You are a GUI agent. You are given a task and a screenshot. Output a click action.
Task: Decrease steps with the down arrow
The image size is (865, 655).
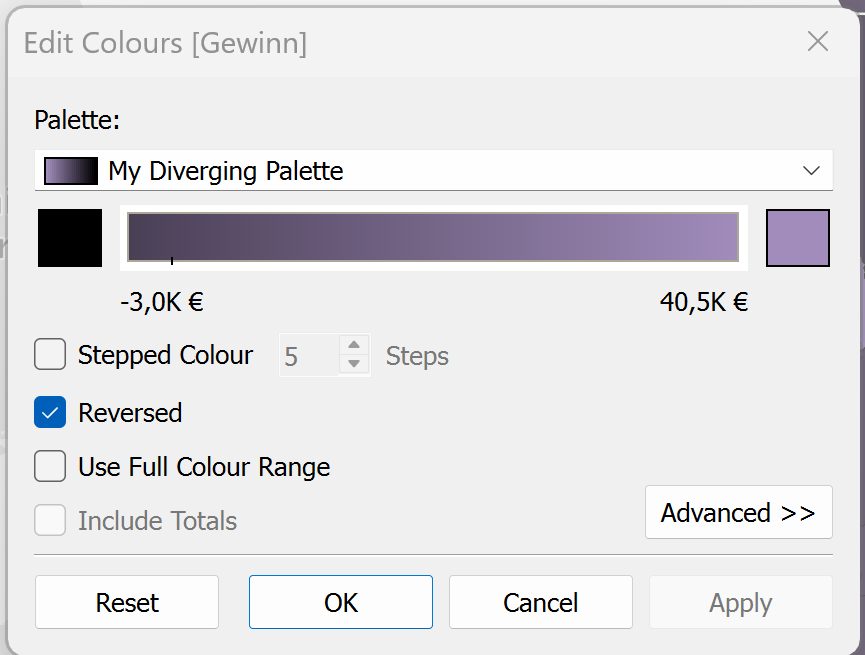(x=353, y=365)
